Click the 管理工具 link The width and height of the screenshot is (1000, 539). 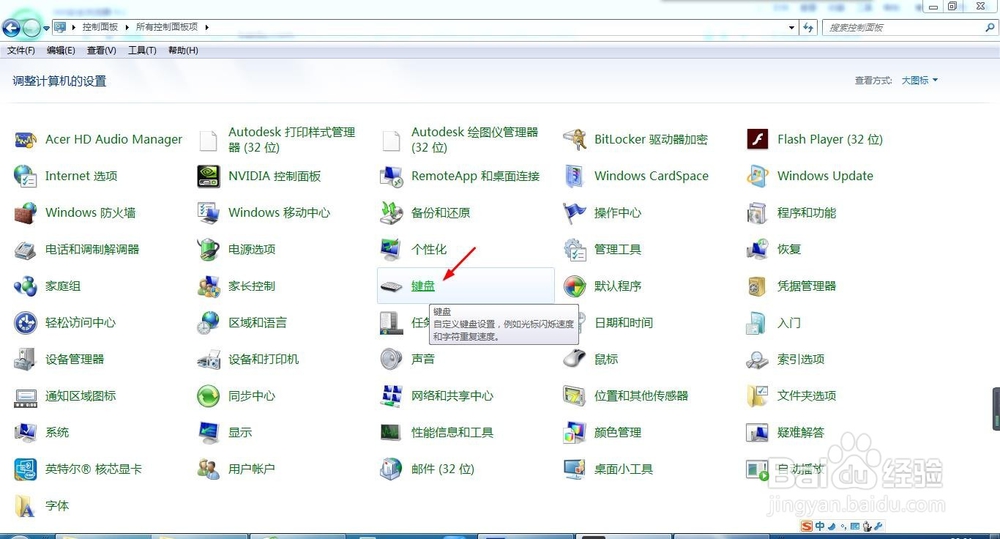tap(617, 249)
